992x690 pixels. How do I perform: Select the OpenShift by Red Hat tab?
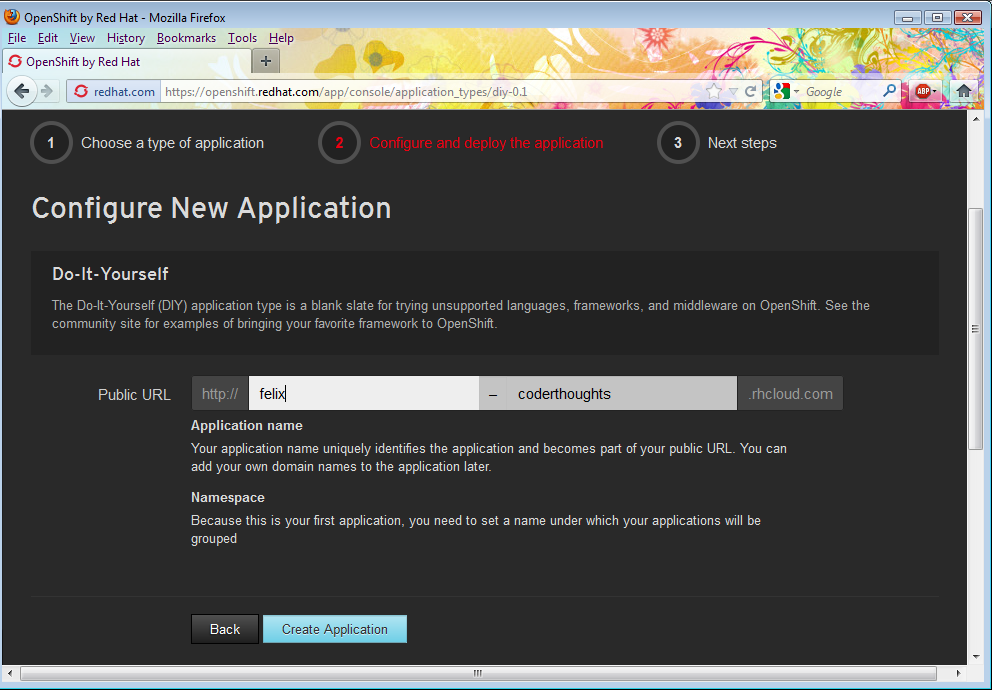click(x=127, y=61)
